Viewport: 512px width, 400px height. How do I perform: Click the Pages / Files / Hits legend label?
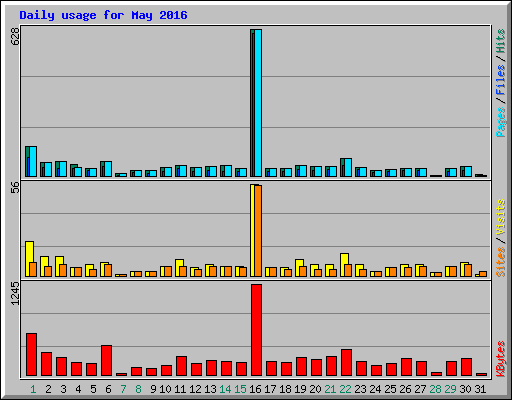[x=501, y=83]
